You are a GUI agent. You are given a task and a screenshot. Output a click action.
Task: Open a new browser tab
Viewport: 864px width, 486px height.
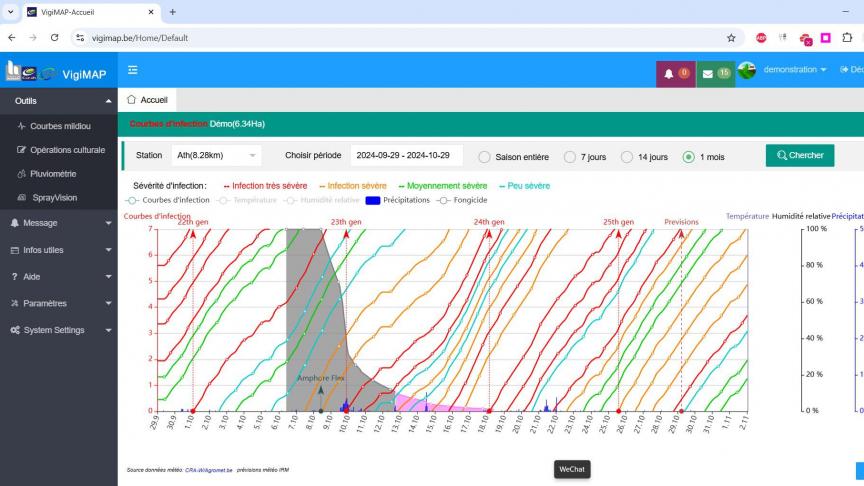point(172,12)
